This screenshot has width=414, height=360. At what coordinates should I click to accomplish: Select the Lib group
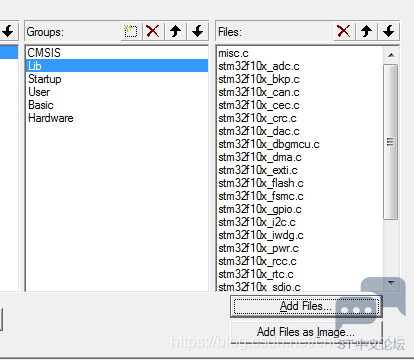click(x=117, y=66)
